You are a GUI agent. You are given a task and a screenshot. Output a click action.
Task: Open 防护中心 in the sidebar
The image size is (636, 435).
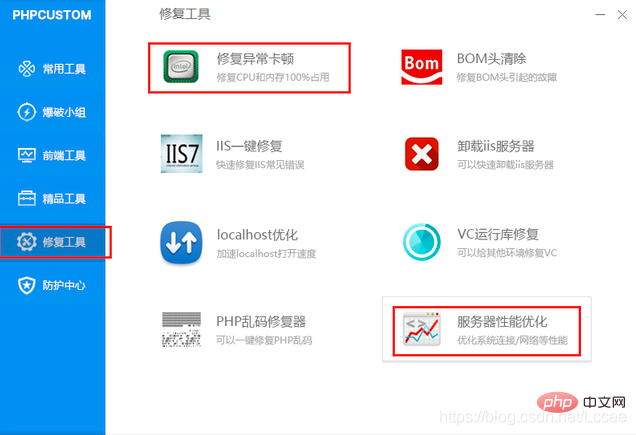[52, 285]
